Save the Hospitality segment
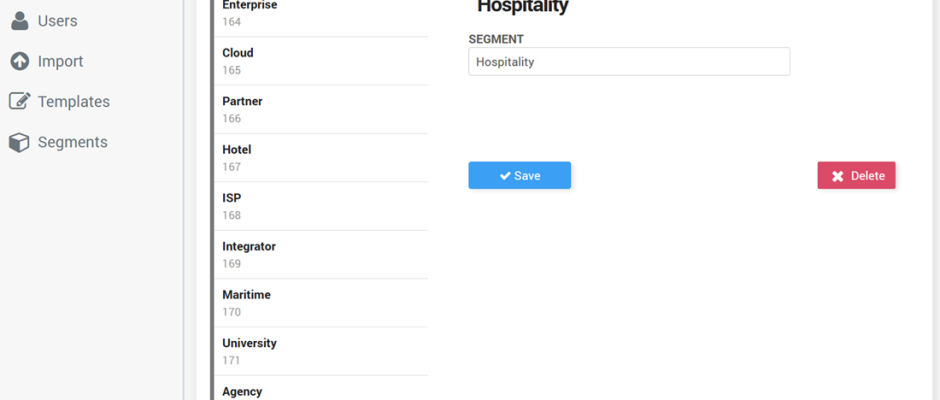940x400 pixels. (x=520, y=175)
